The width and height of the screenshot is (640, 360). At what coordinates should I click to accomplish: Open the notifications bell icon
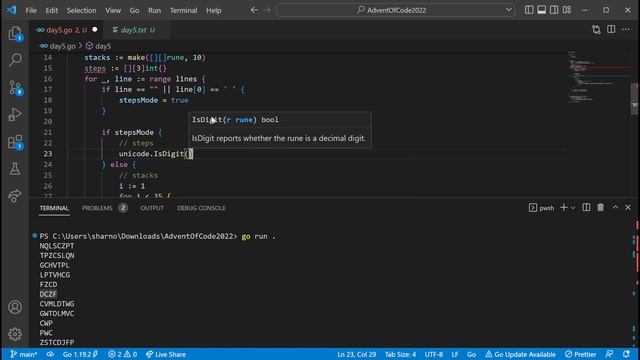(627, 354)
